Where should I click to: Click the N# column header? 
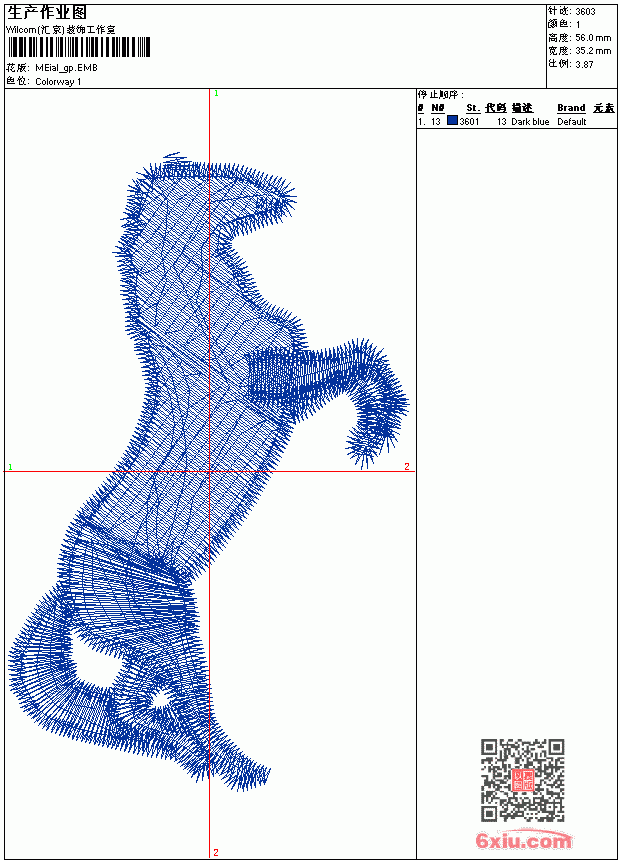click(437, 108)
